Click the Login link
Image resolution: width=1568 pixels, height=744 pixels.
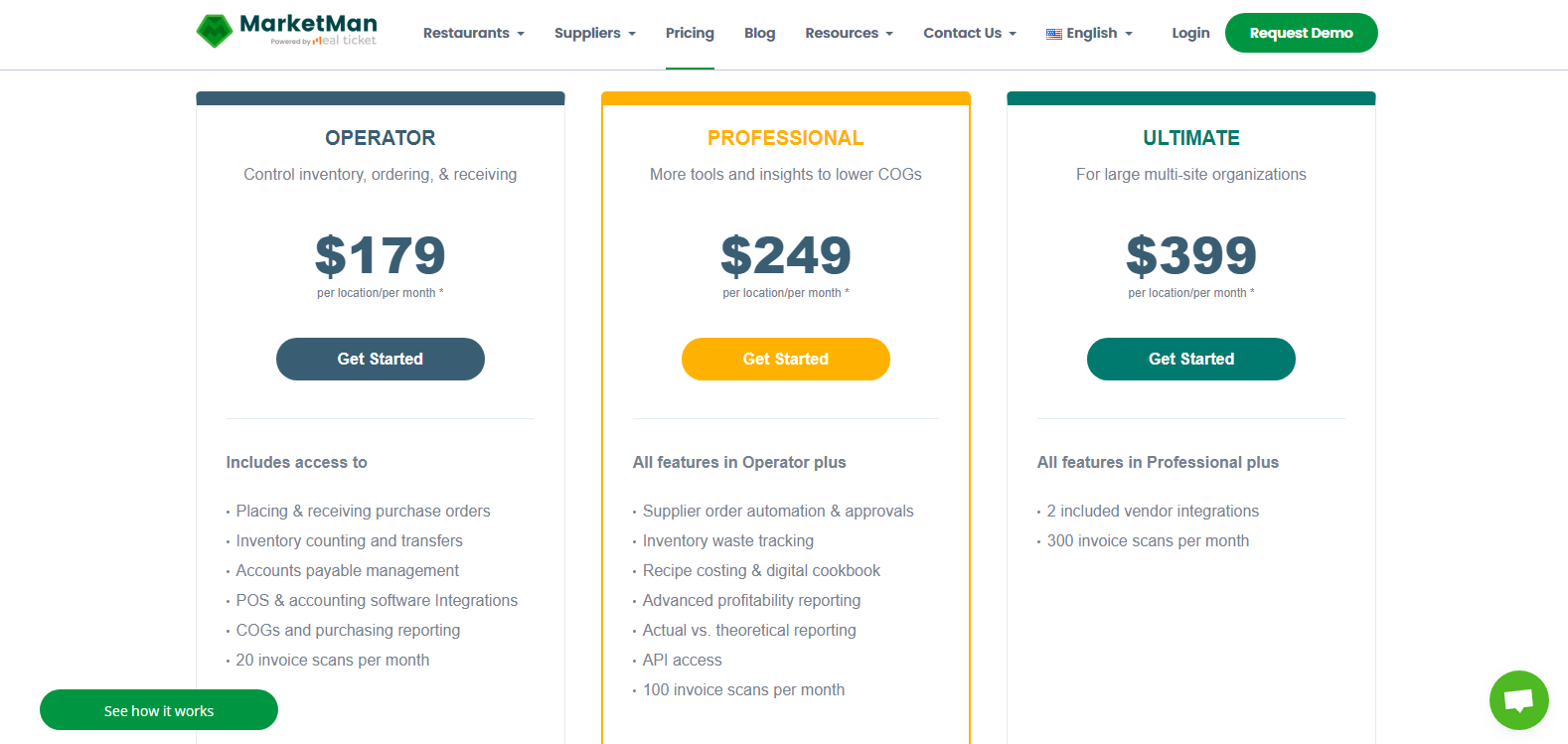pos(1189,33)
